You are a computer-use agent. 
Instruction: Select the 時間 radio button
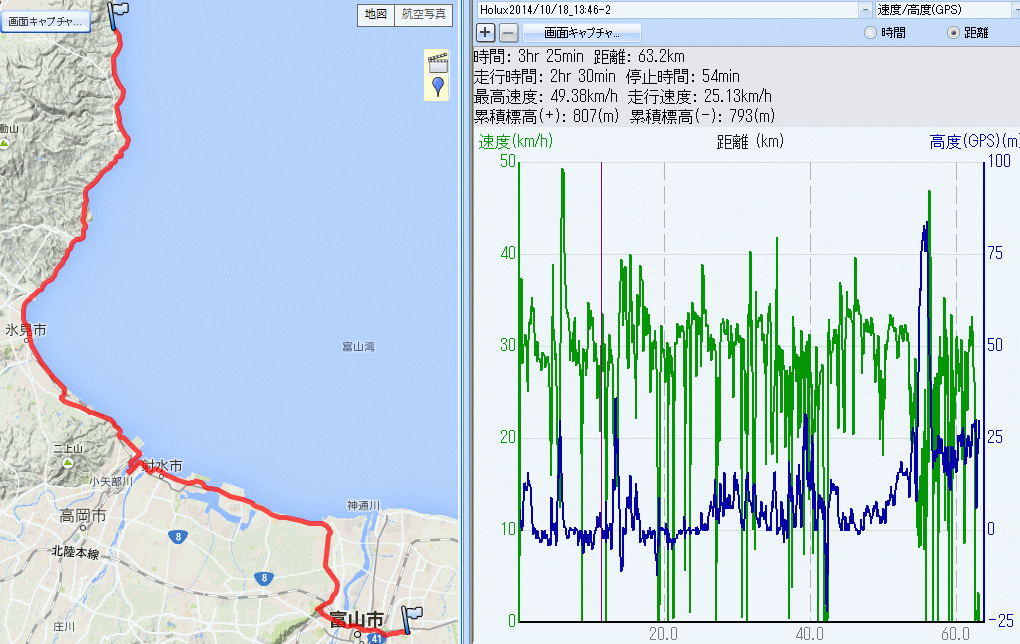(870, 33)
